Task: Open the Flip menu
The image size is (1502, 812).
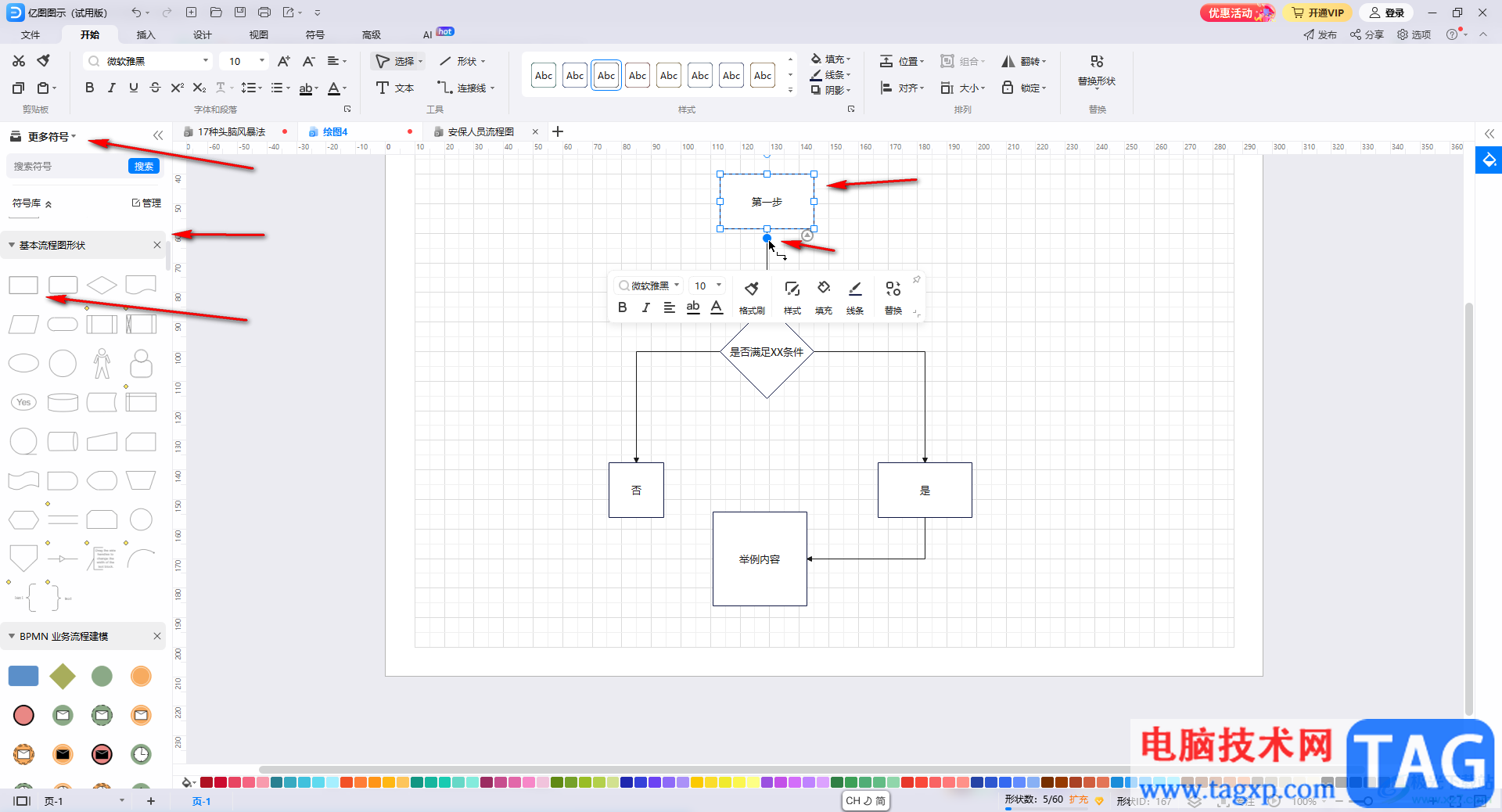Action: point(1023,61)
